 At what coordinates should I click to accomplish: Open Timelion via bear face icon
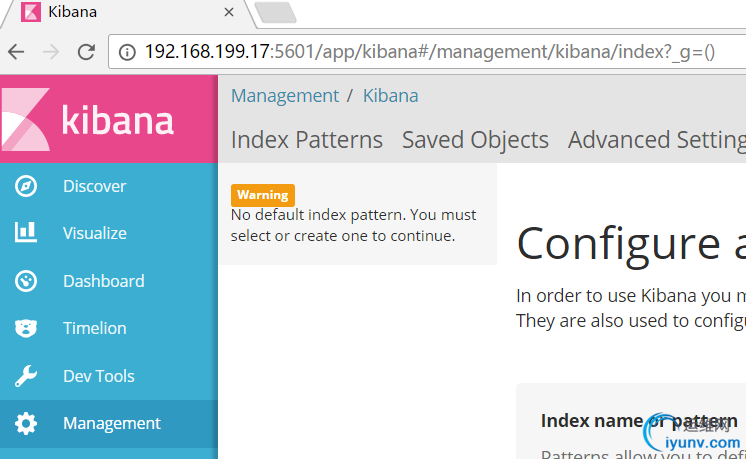point(26,328)
